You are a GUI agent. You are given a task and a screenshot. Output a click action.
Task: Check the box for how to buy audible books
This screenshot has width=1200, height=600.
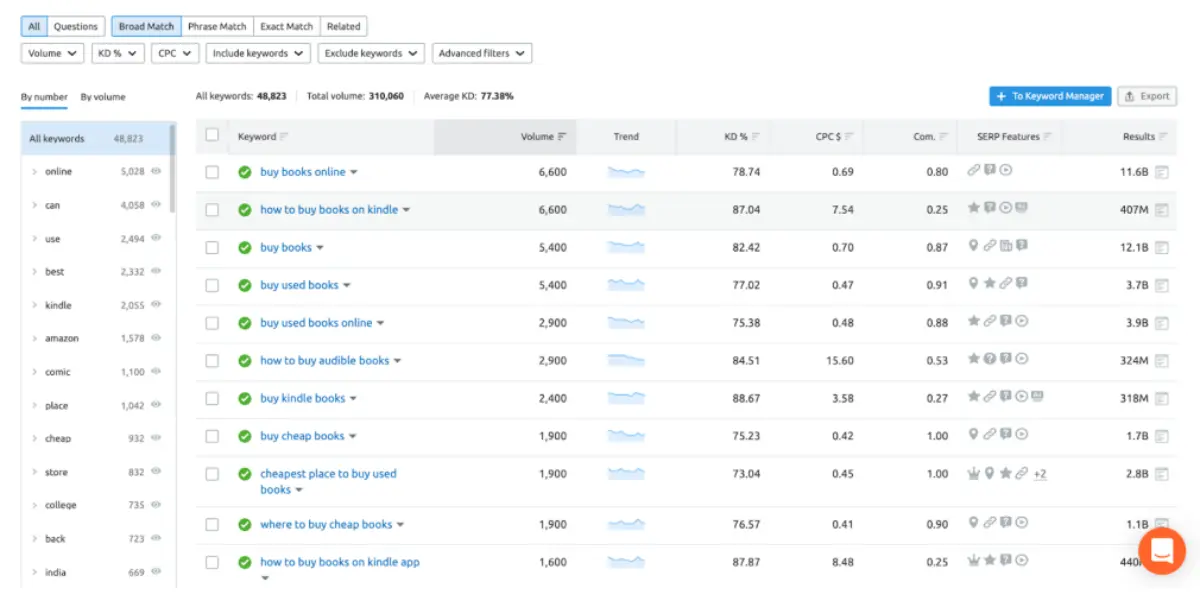click(x=212, y=360)
